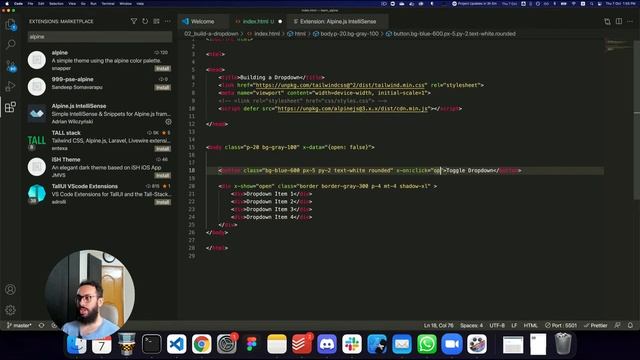The image size is (640, 360).
Task: Open the body.p-20.bg-gray-100 breadcrumb
Action: pyautogui.click(x=346, y=34)
